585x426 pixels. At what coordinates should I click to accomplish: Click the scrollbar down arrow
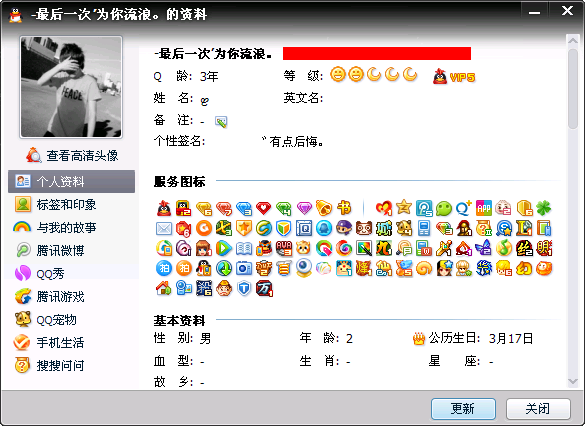573,381
